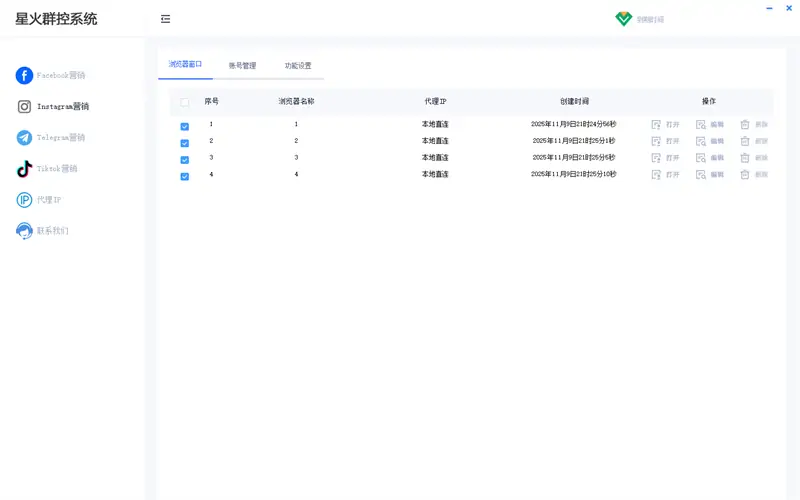Open Instagram营销 in the sidebar
Viewport: 800px width, 500px height.
[53, 107]
